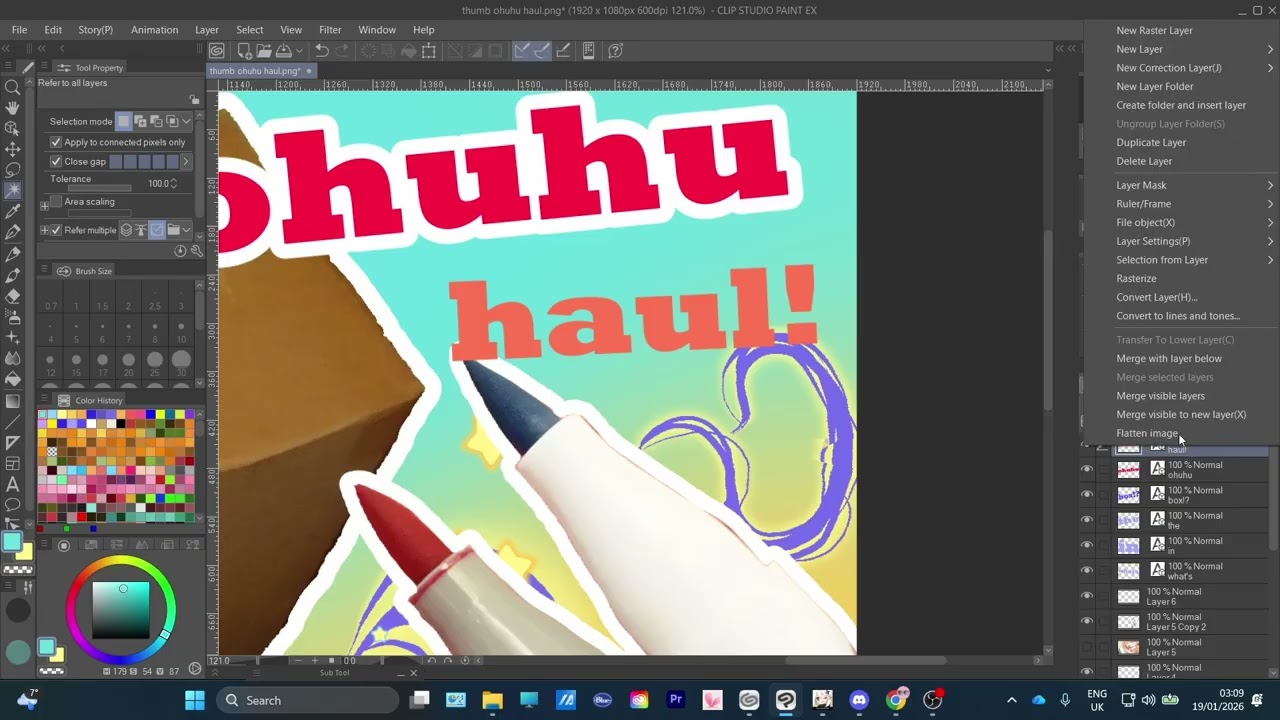Select the Fill bucket tool
This screenshot has height=720, width=1280.
point(13,379)
